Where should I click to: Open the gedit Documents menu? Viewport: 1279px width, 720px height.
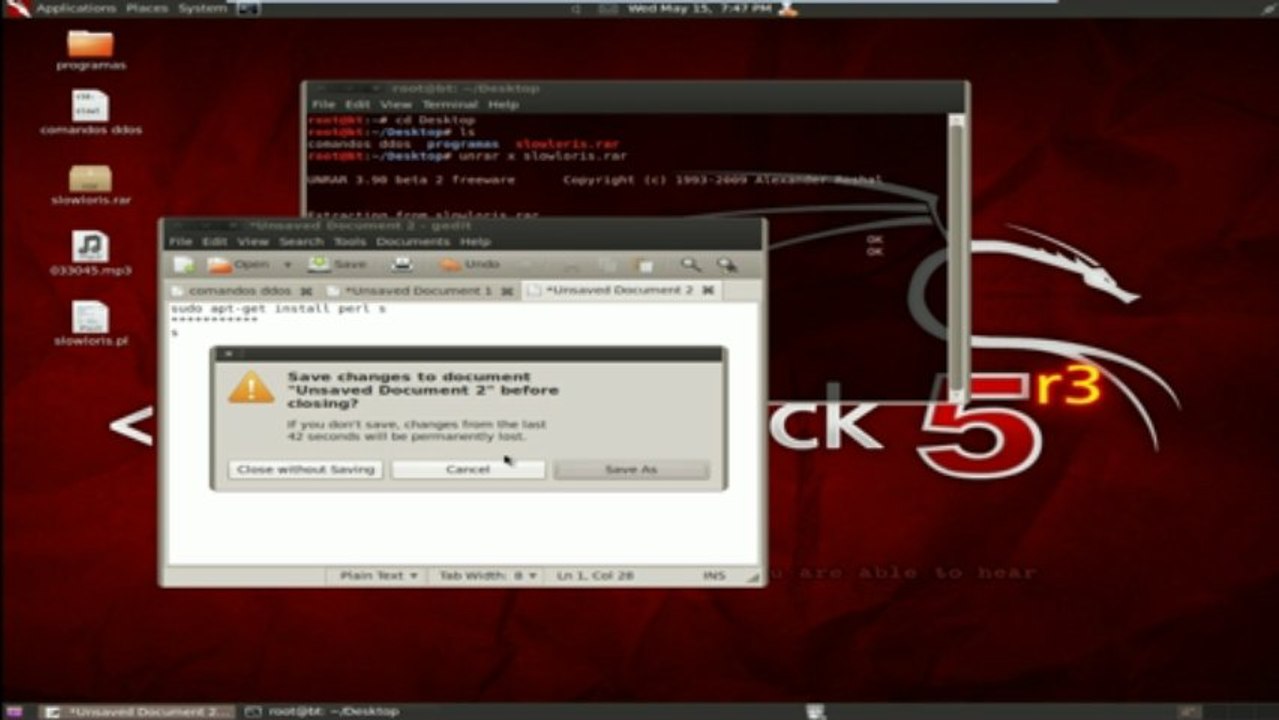(413, 241)
